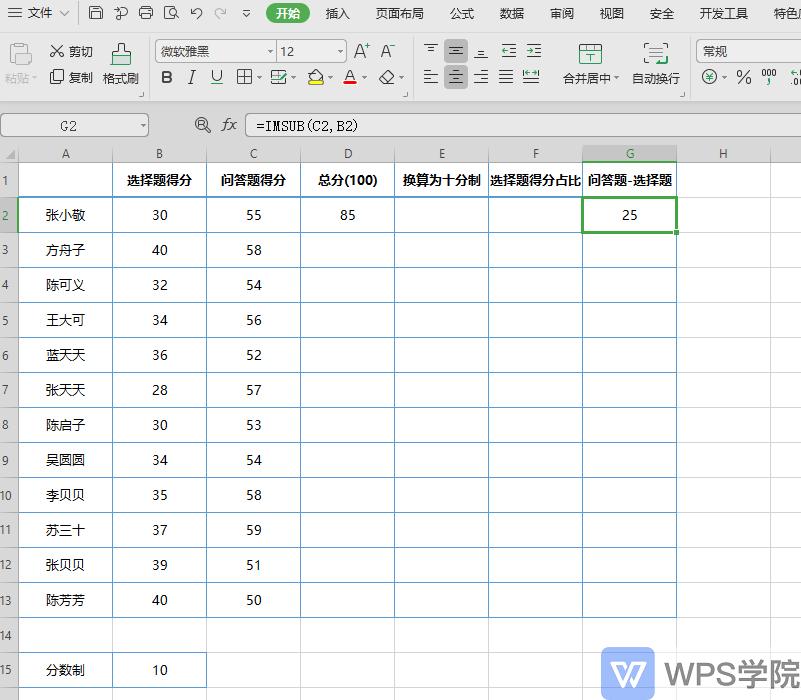Click the Find (magnifier) icon
The image size is (801, 700).
click(202, 125)
